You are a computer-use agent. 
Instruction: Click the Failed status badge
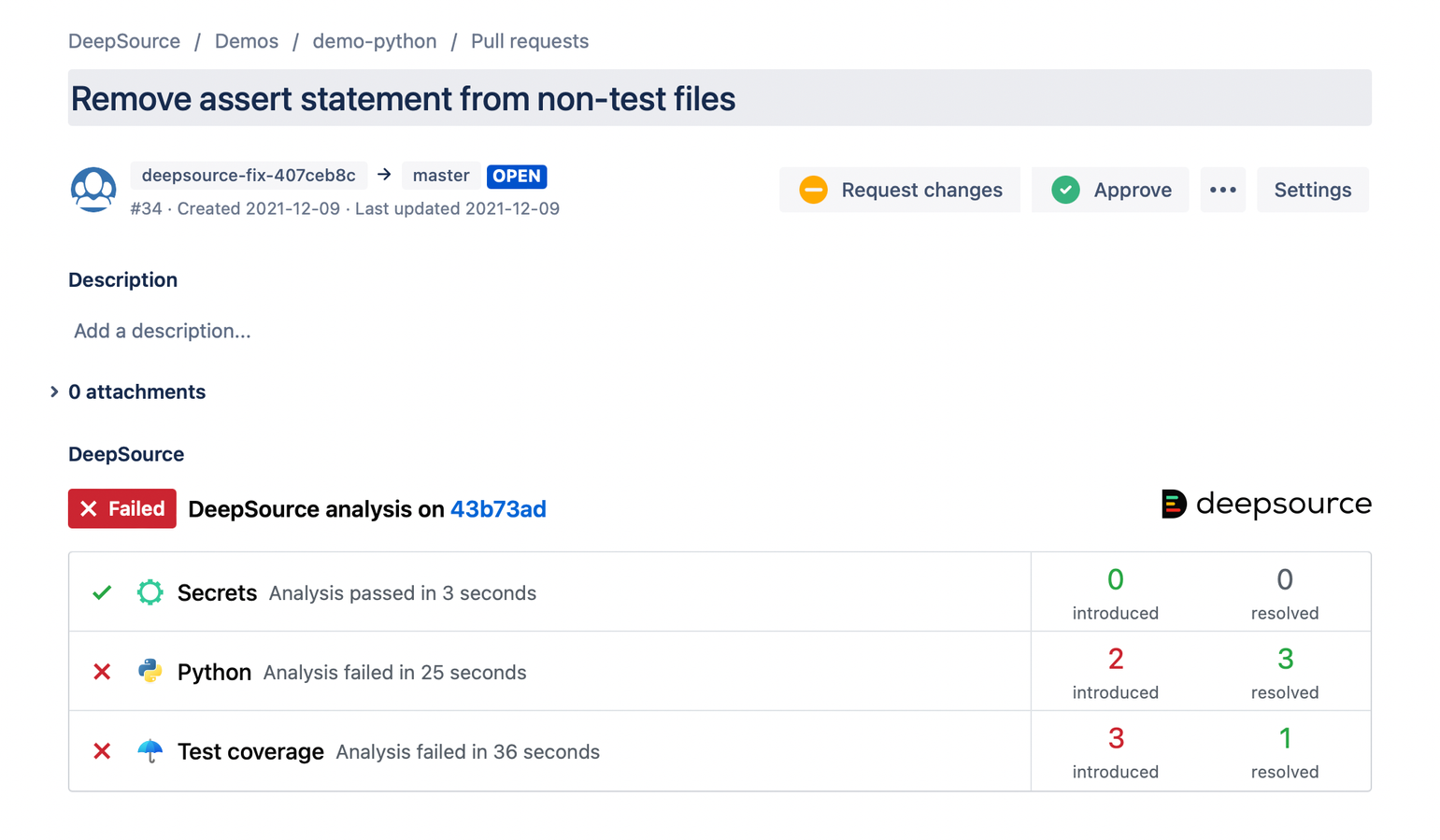pyautogui.click(x=122, y=508)
